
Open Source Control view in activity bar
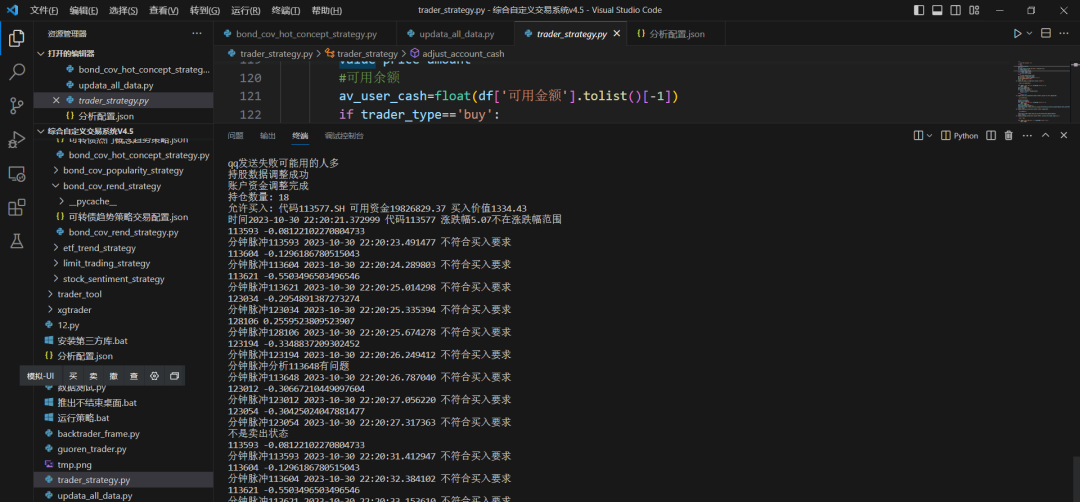[17, 105]
